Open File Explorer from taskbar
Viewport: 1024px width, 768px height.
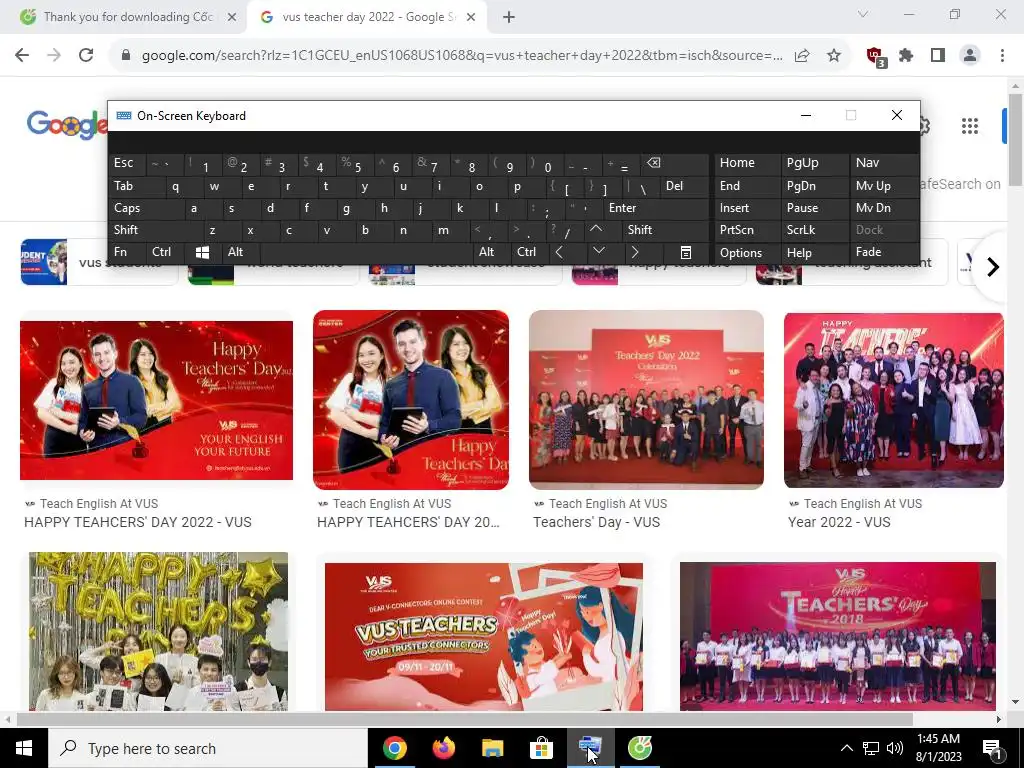[492, 748]
